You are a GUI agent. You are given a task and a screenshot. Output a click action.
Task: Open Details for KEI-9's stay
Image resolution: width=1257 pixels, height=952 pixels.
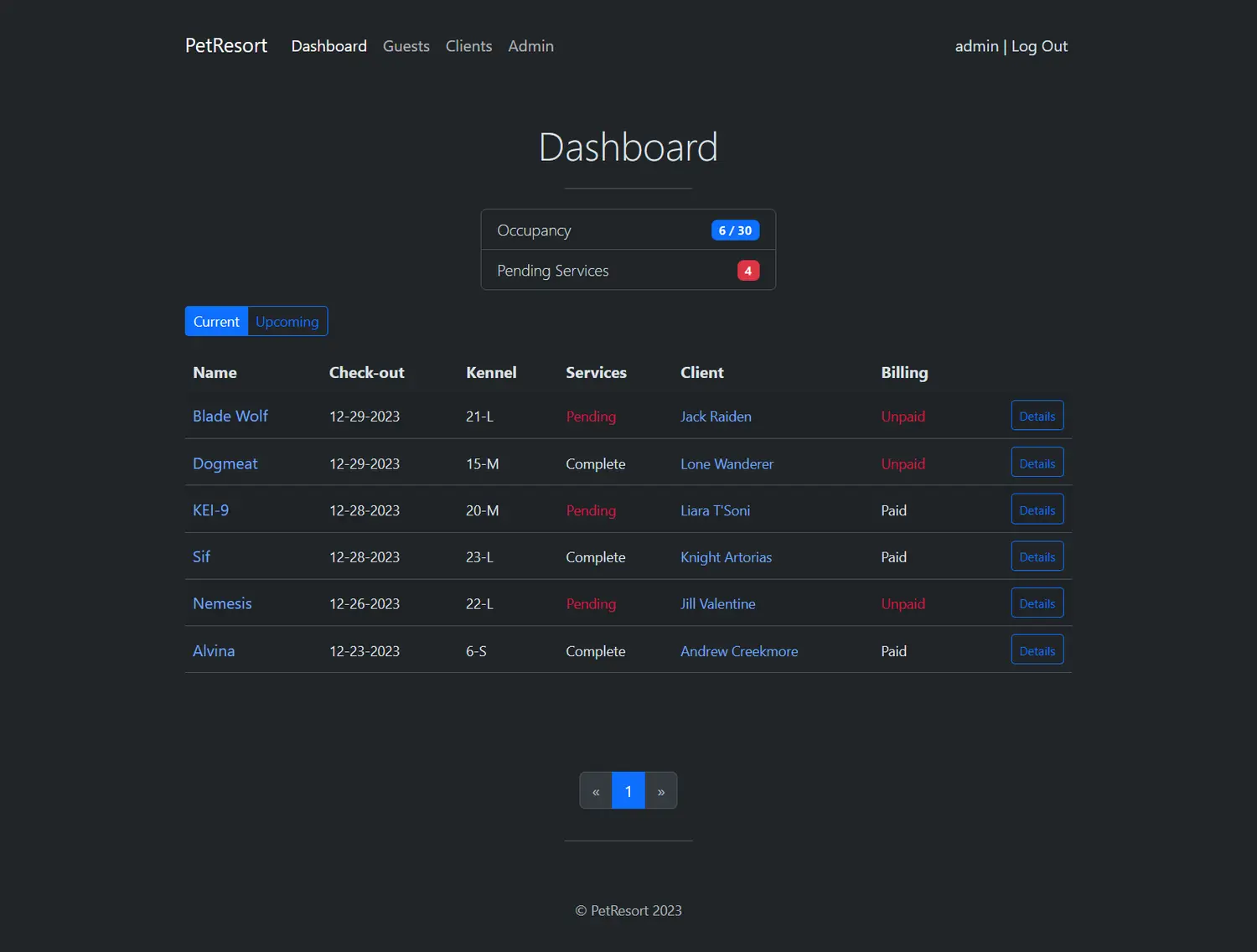coord(1037,509)
